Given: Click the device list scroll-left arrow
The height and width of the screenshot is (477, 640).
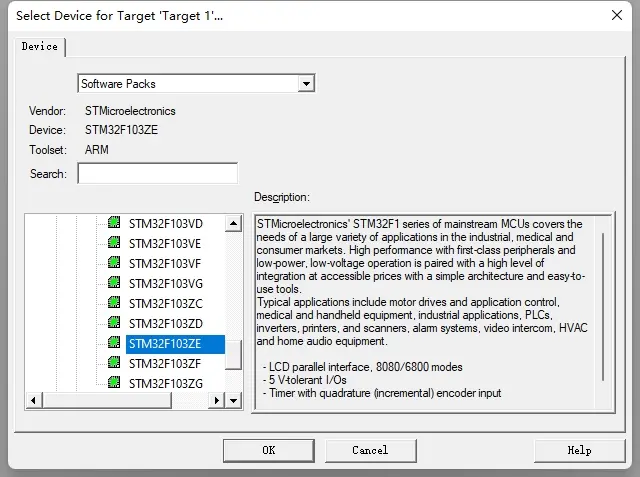Looking at the screenshot, I should coord(34,401).
